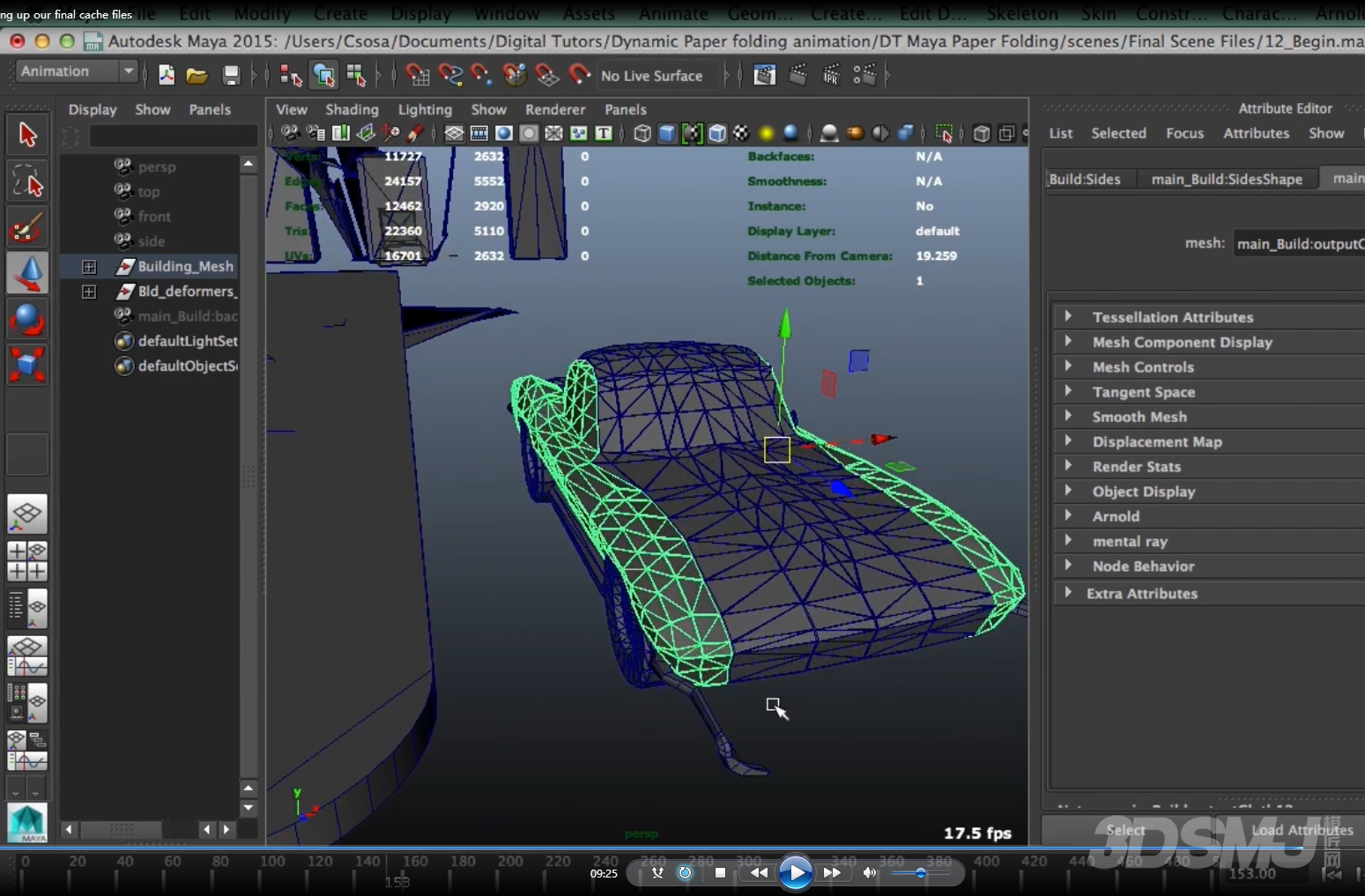The height and width of the screenshot is (896, 1365).
Task: Click IPR render clapper icon
Action: tap(831, 76)
